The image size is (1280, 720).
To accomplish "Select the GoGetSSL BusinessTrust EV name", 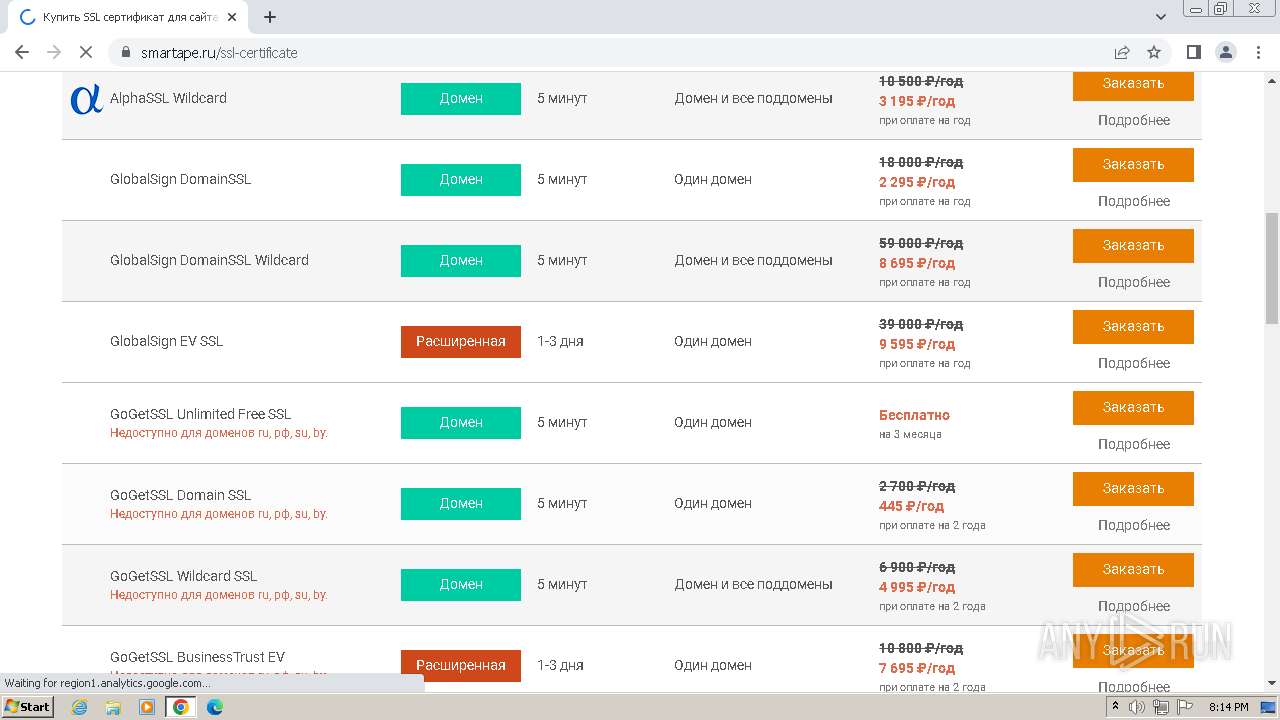I will click(x=197, y=657).
